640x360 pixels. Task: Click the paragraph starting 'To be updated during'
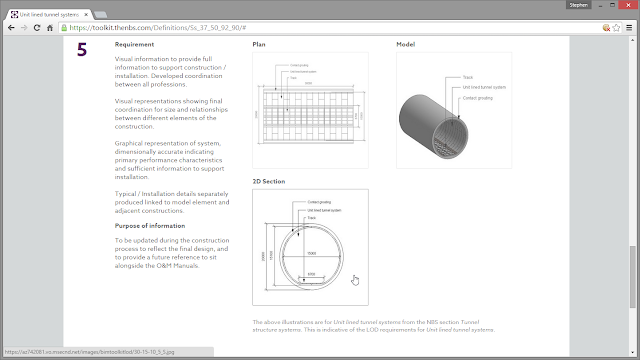pyautogui.click(x=172, y=253)
